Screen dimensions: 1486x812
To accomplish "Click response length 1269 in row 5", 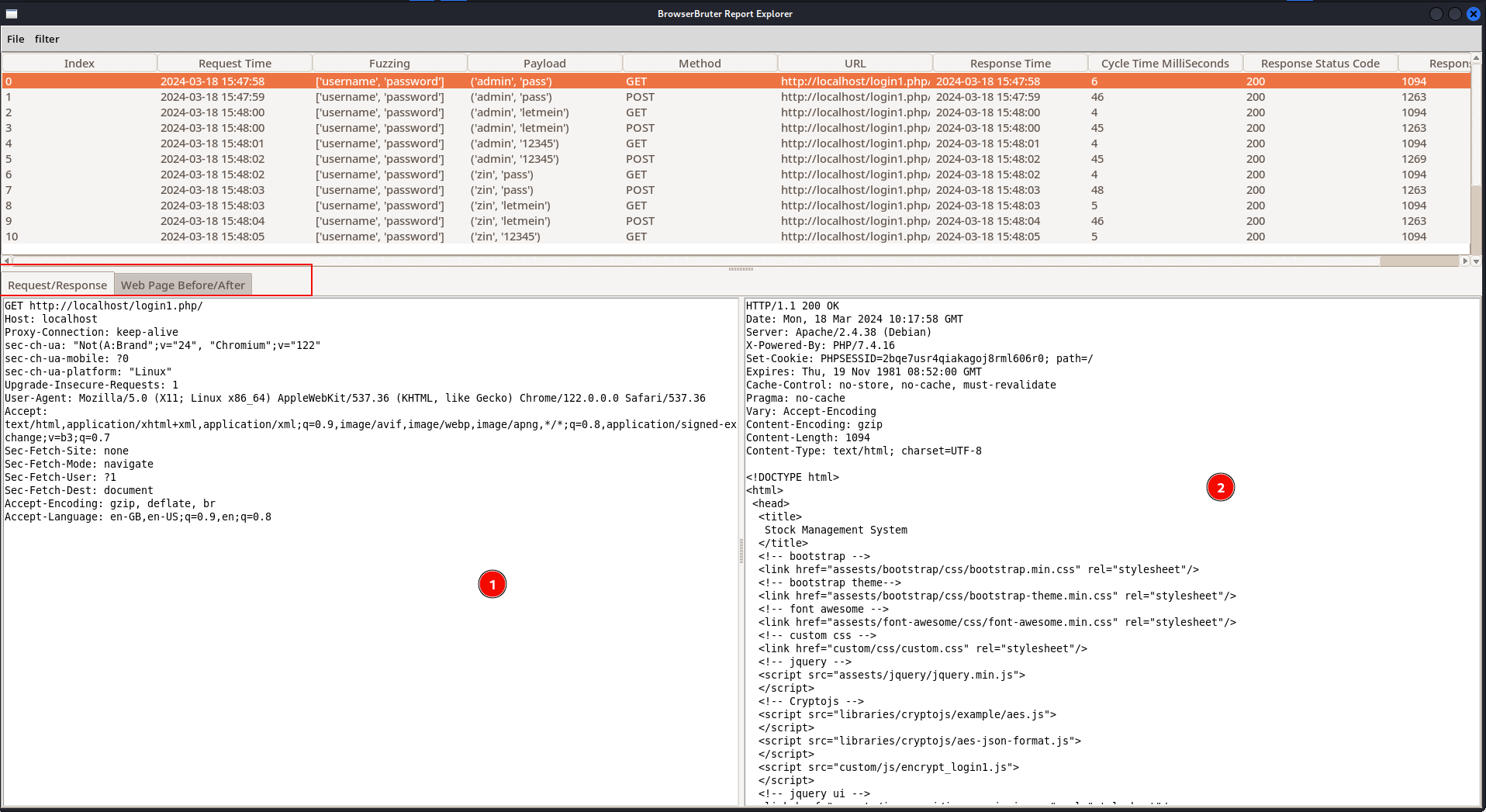I will (x=1413, y=158).
